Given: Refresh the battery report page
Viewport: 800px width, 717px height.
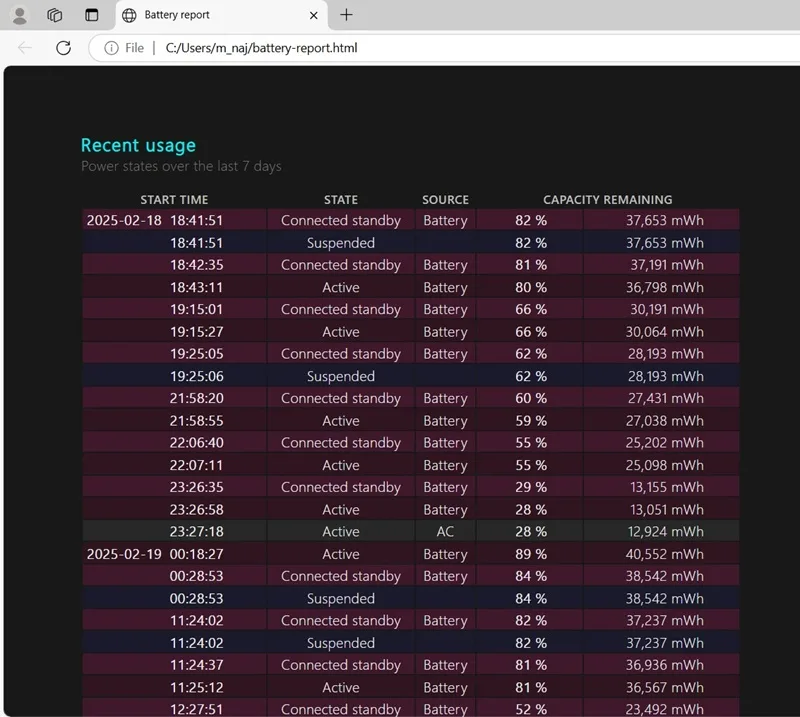Looking at the screenshot, I should pyautogui.click(x=63, y=48).
